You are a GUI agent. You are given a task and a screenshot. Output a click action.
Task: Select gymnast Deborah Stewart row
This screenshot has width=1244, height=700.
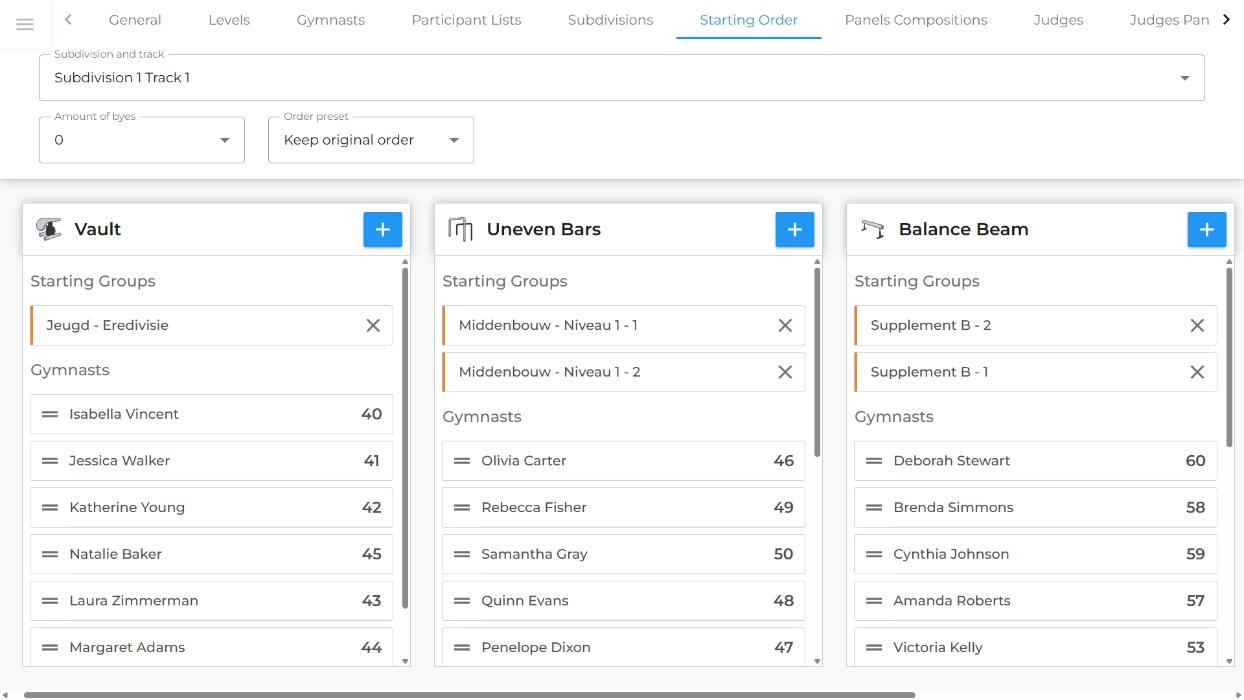tap(1035, 461)
